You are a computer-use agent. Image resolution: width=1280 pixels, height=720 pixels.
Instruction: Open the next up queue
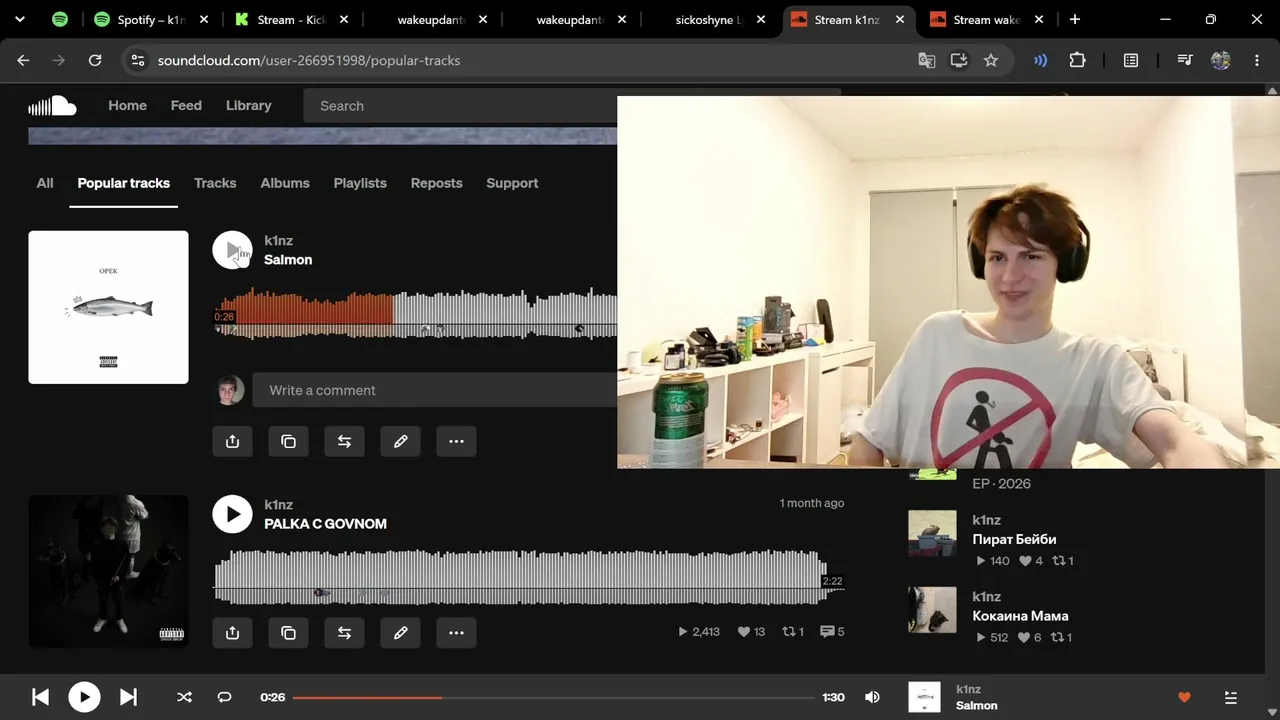(1231, 697)
